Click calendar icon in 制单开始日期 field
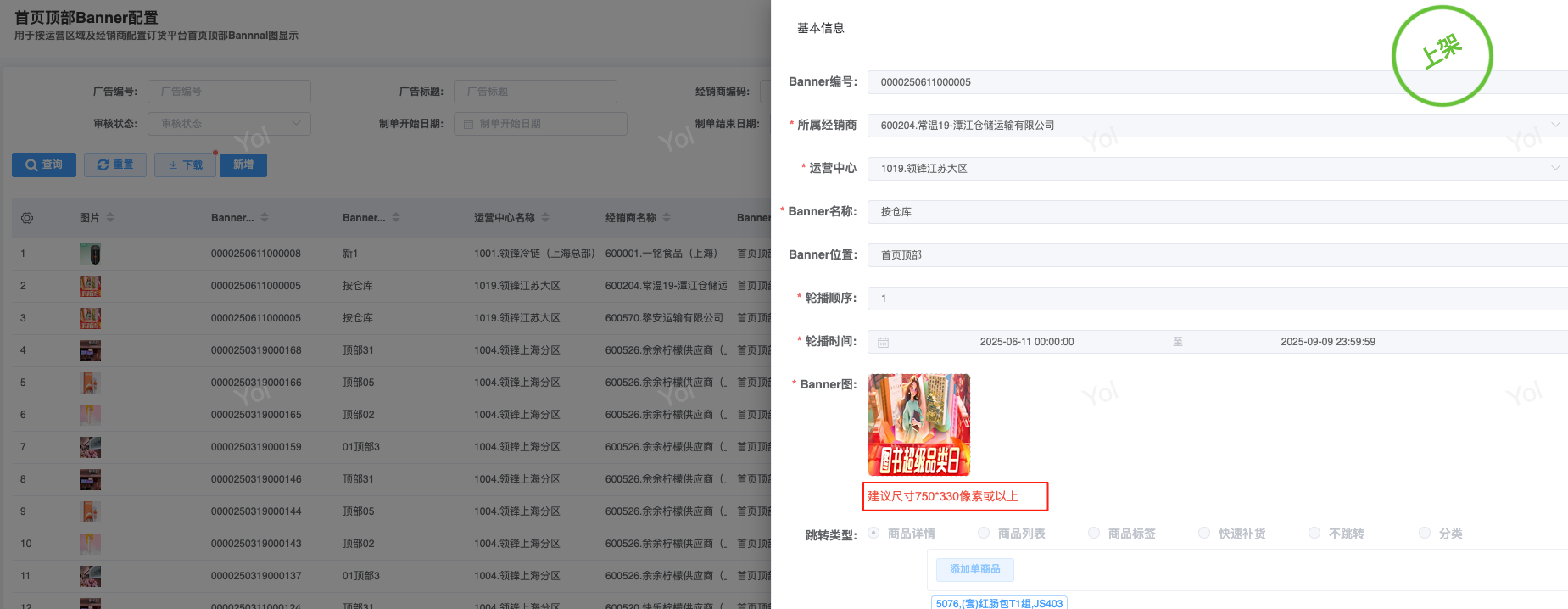 tap(469, 124)
